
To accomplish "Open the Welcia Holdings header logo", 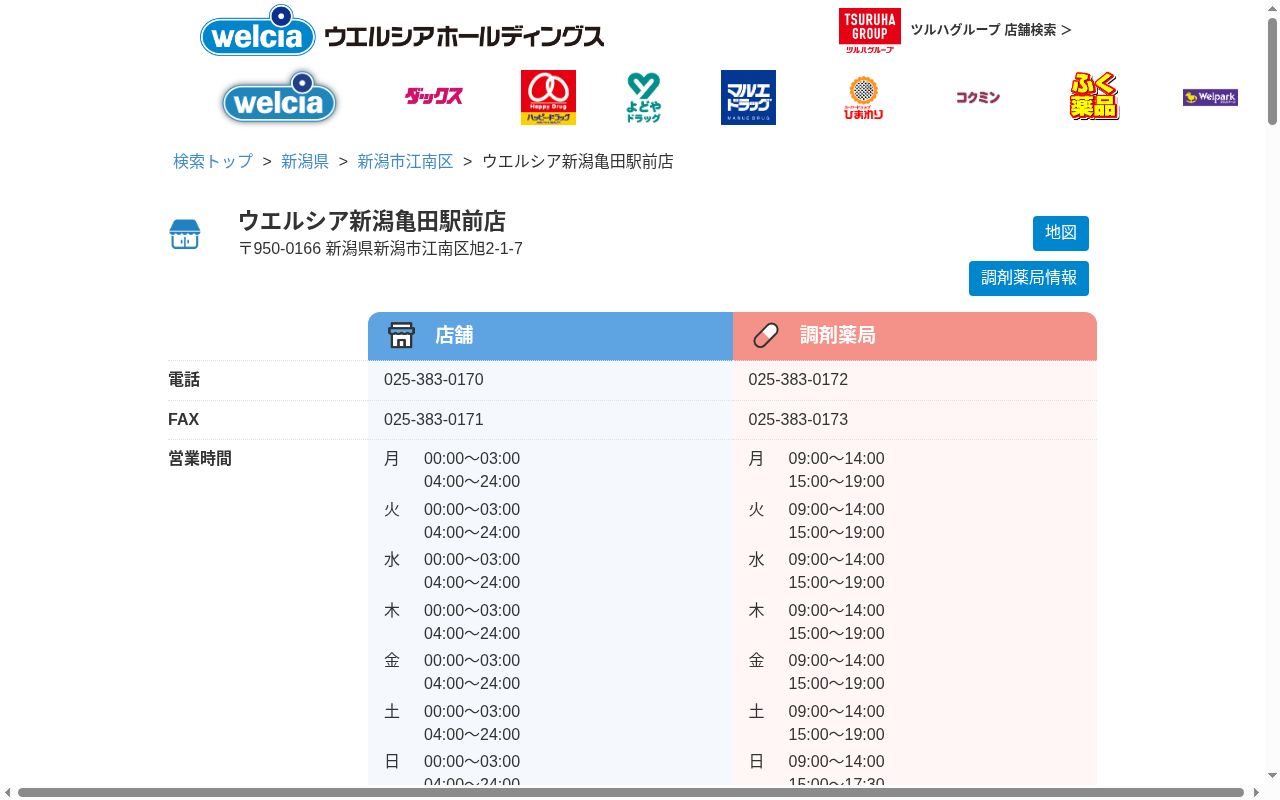I will click(402, 31).
